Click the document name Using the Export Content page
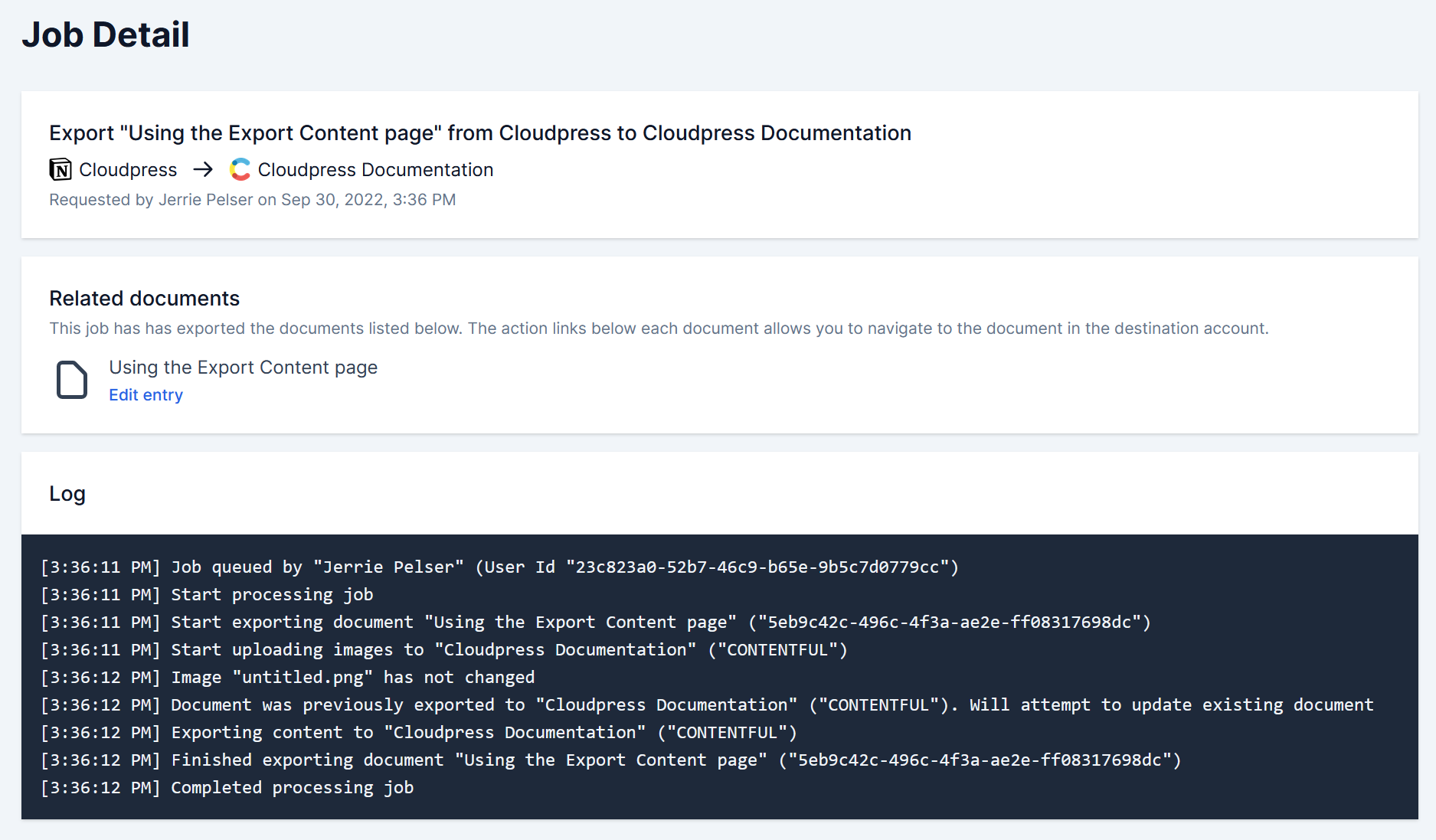Image resolution: width=1436 pixels, height=840 pixels. [x=244, y=368]
